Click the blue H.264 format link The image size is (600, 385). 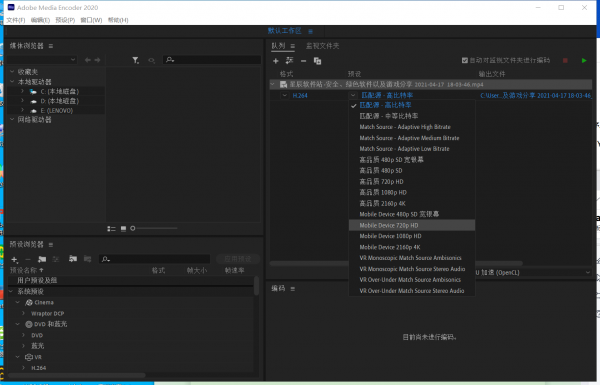(300, 96)
